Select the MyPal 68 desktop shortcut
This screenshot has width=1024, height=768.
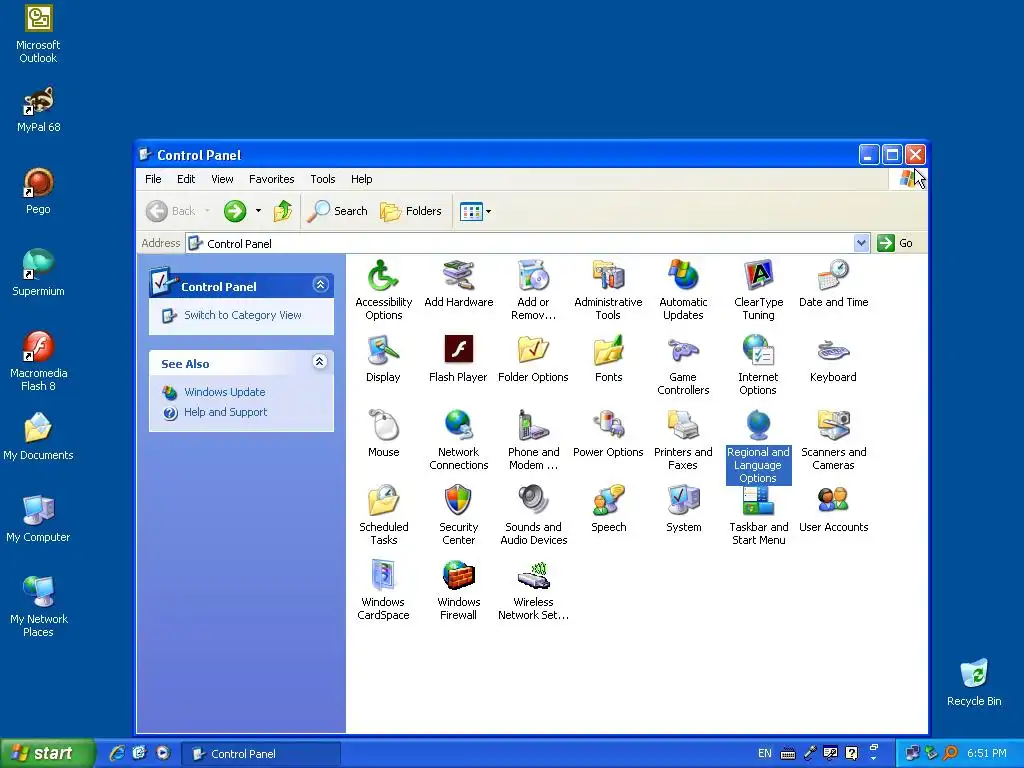click(x=39, y=109)
